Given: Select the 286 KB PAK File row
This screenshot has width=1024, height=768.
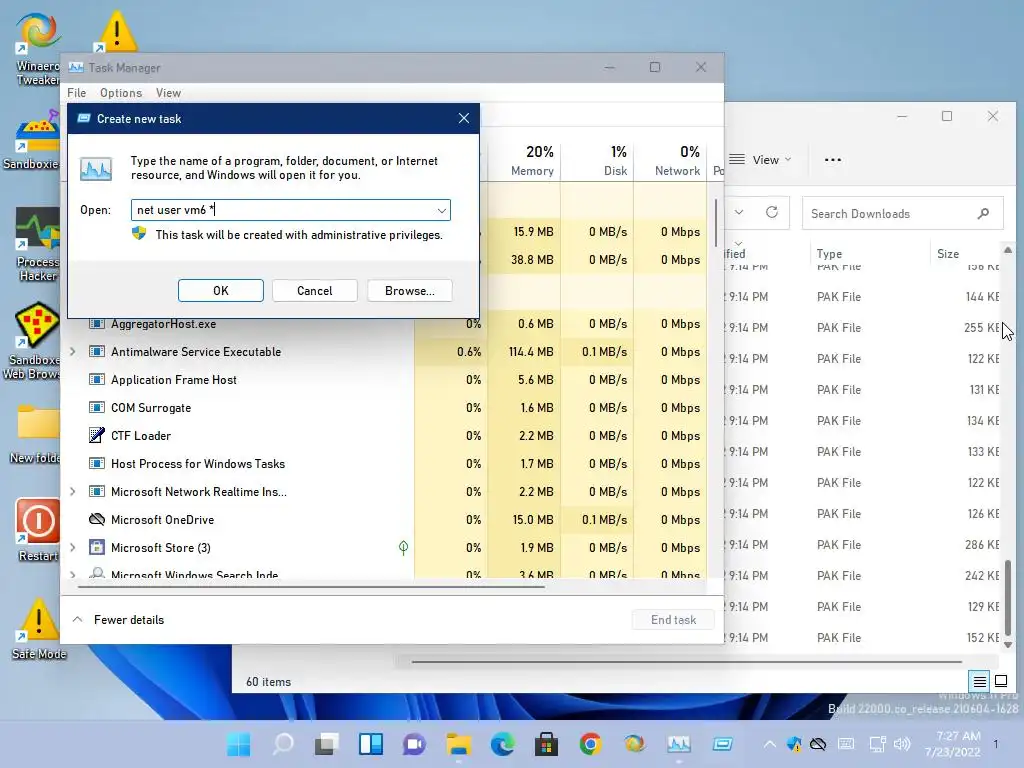Looking at the screenshot, I should pos(862,545).
